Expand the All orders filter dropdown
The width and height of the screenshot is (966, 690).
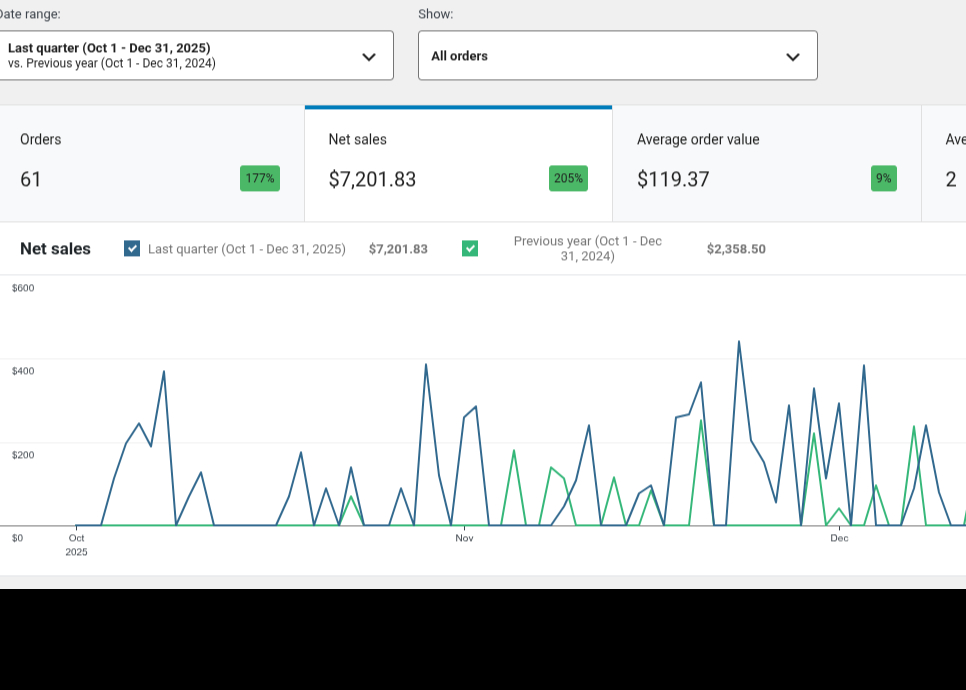pyautogui.click(x=617, y=56)
